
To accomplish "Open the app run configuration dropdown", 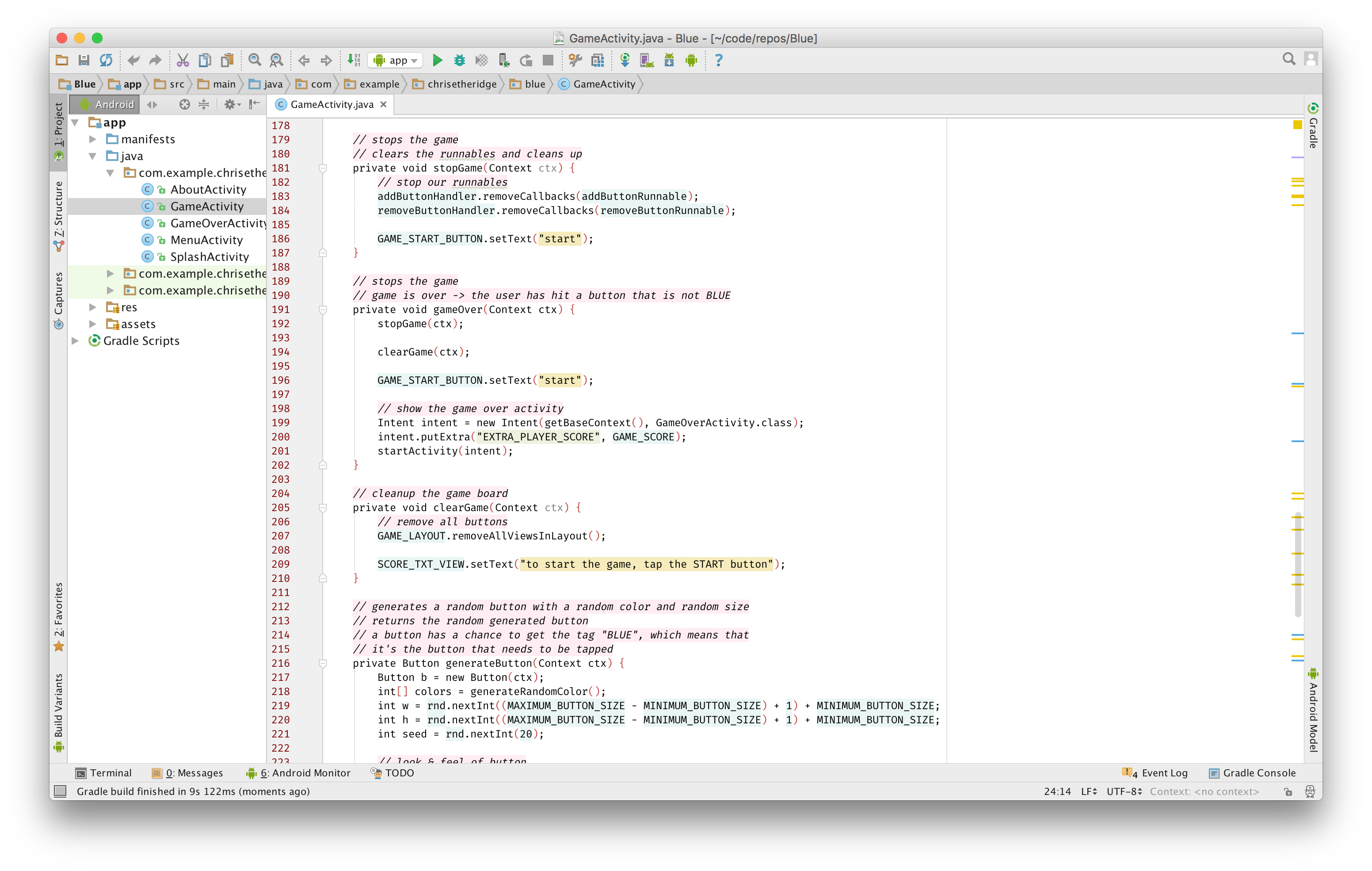I will 396,61.
